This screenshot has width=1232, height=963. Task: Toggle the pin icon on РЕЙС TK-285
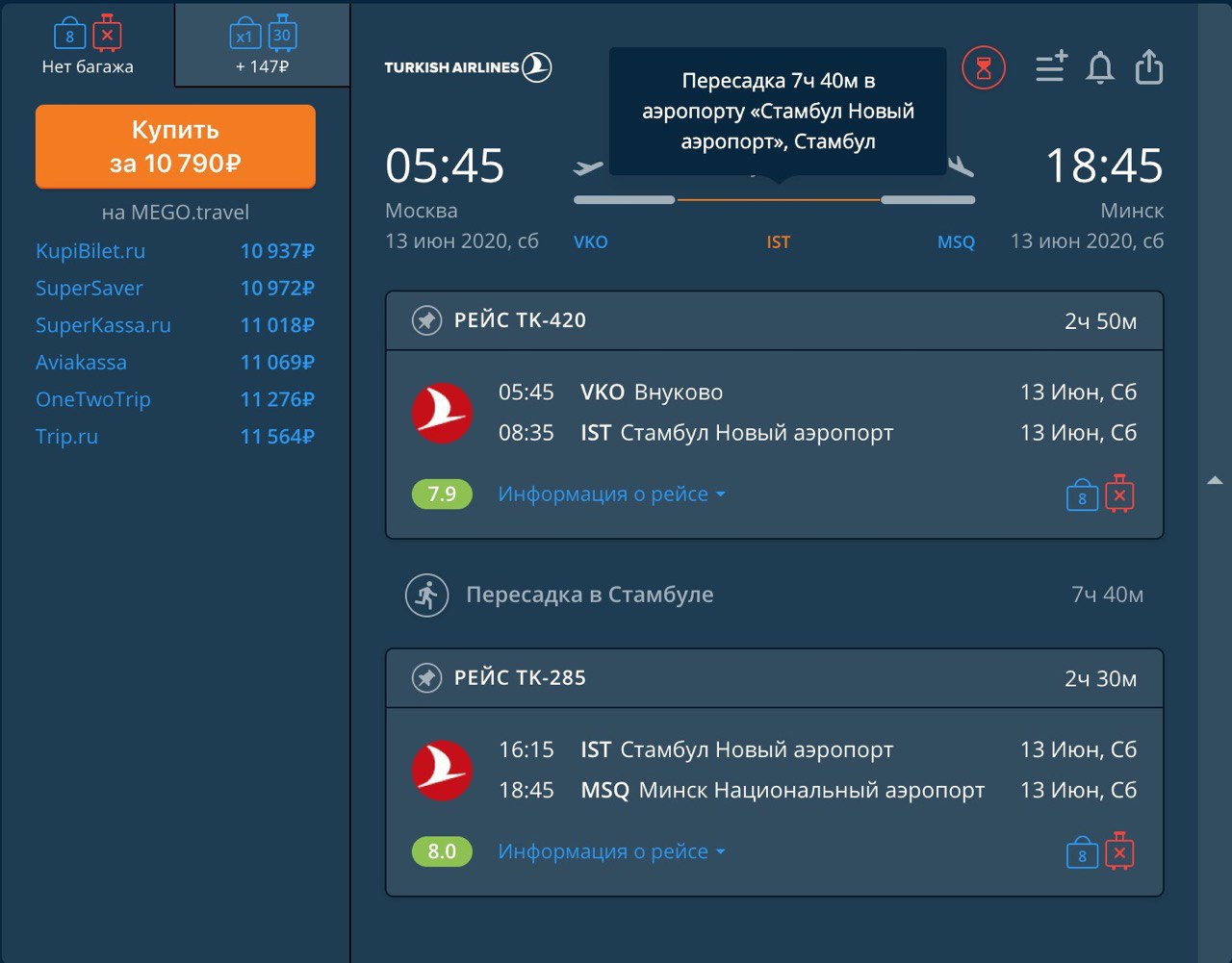[x=426, y=678]
